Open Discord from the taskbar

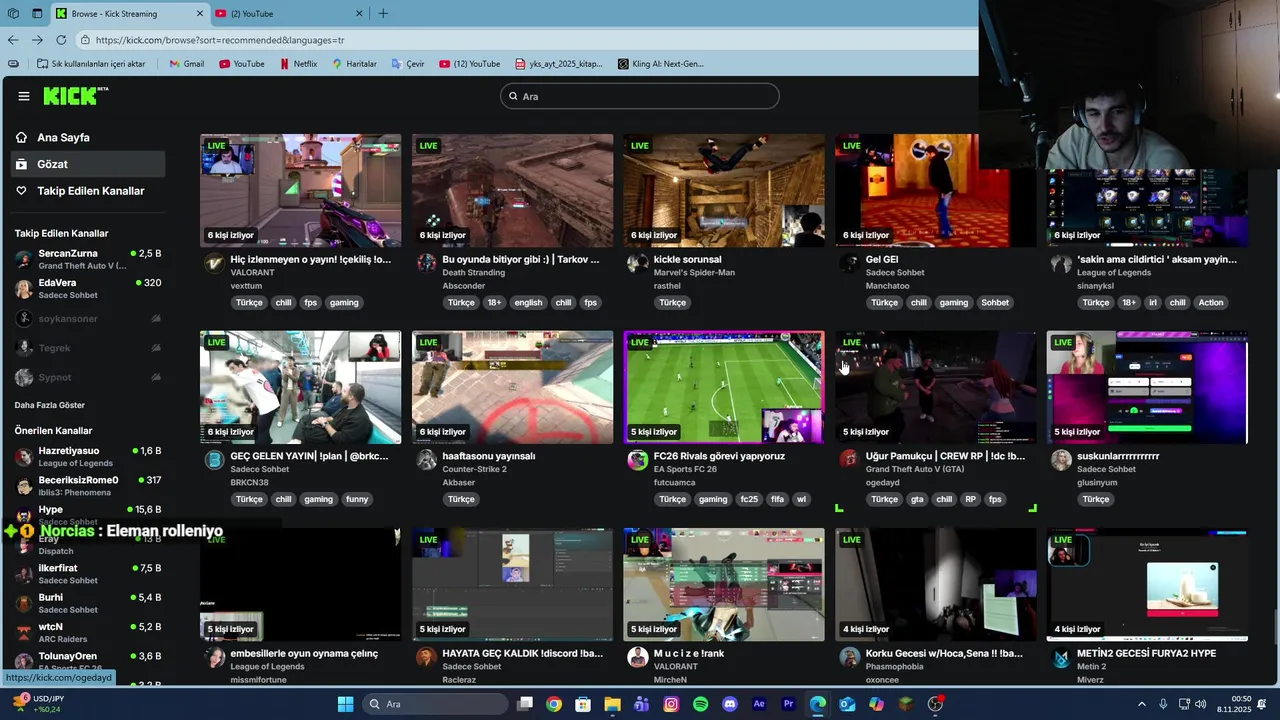tap(729, 704)
